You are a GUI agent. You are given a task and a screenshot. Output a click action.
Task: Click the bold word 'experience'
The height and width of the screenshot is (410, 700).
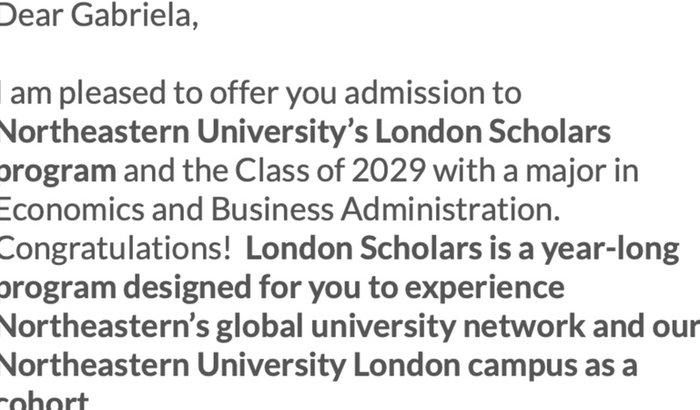[483, 287]
